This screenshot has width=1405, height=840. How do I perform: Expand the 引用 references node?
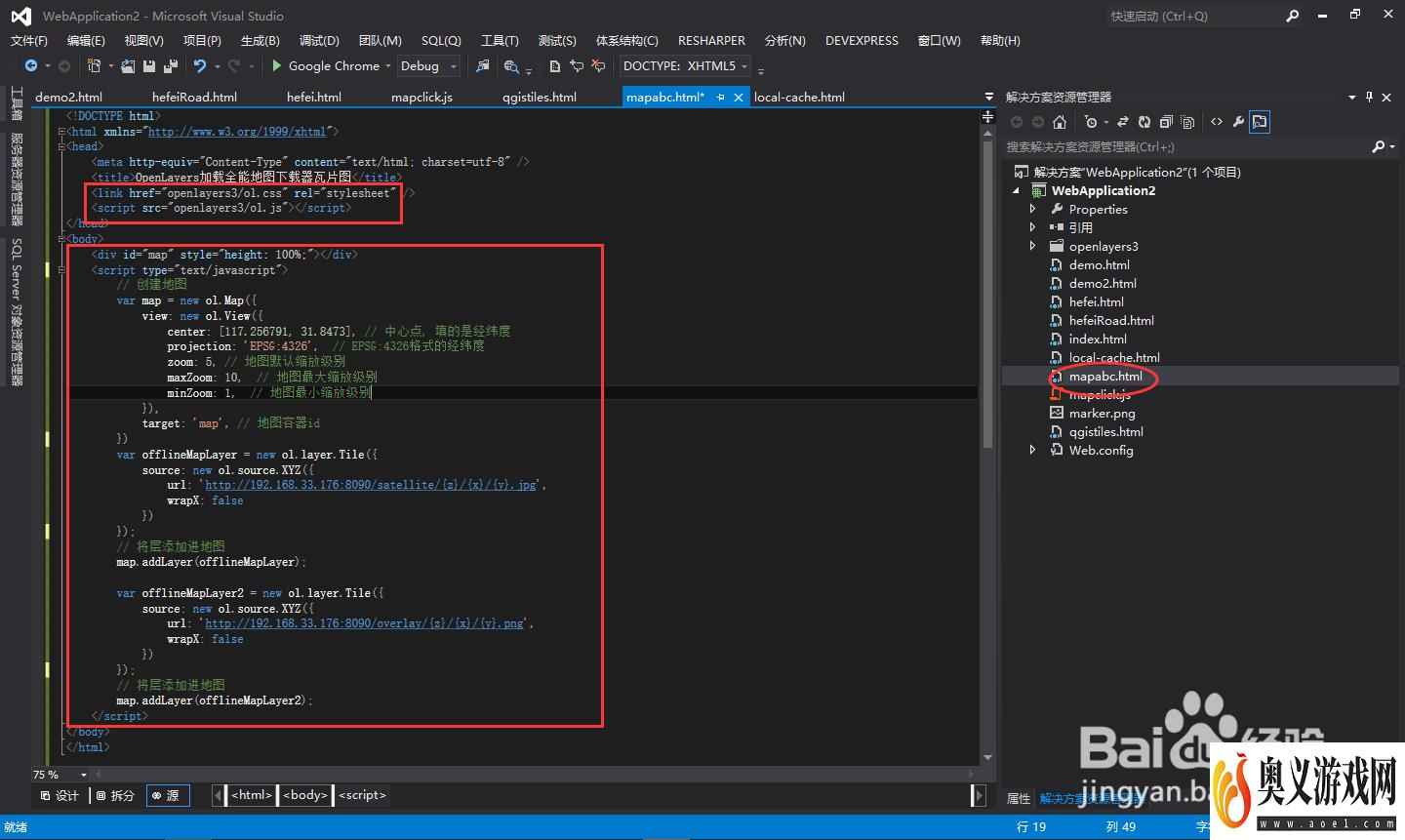pos(1032,227)
